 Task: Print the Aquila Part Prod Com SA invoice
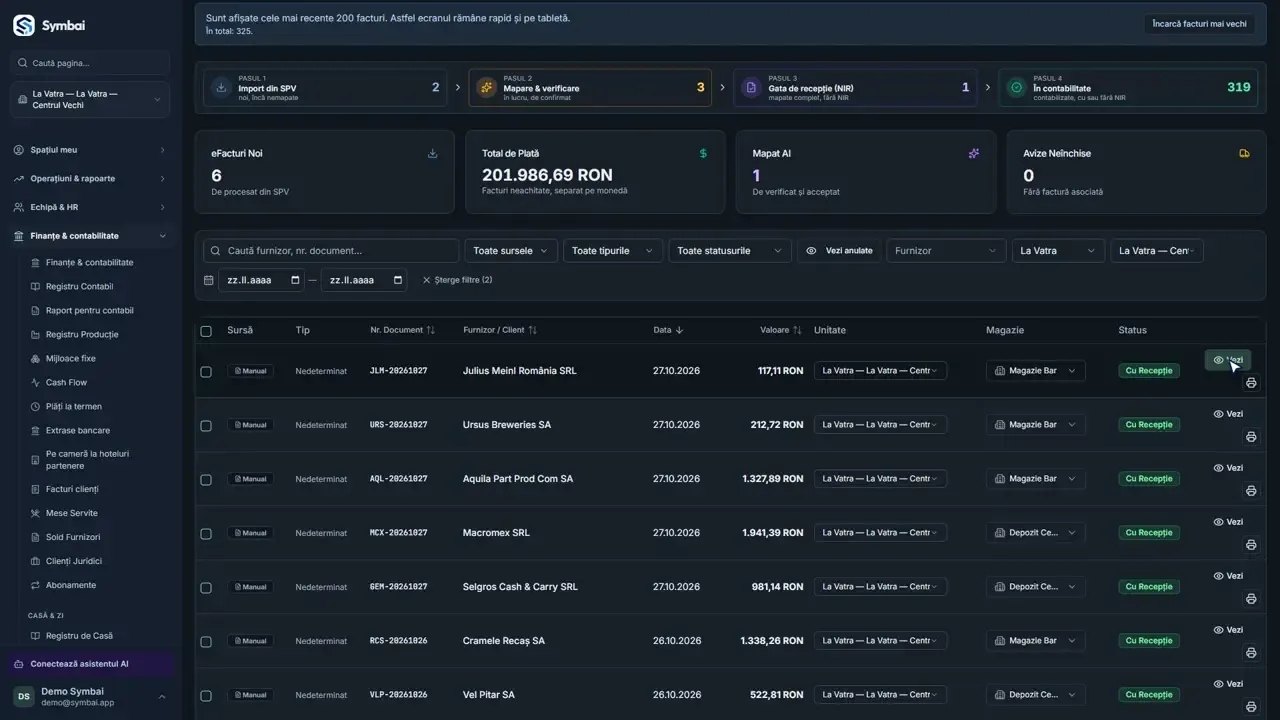click(x=1251, y=491)
